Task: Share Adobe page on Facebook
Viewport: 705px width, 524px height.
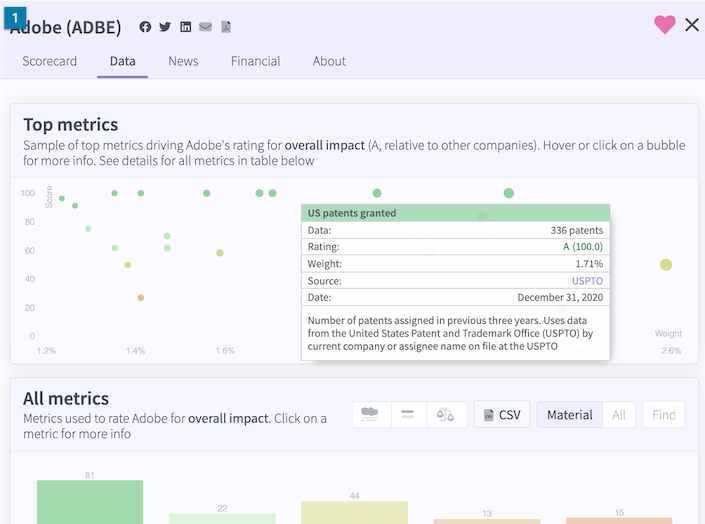Action: [145, 27]
